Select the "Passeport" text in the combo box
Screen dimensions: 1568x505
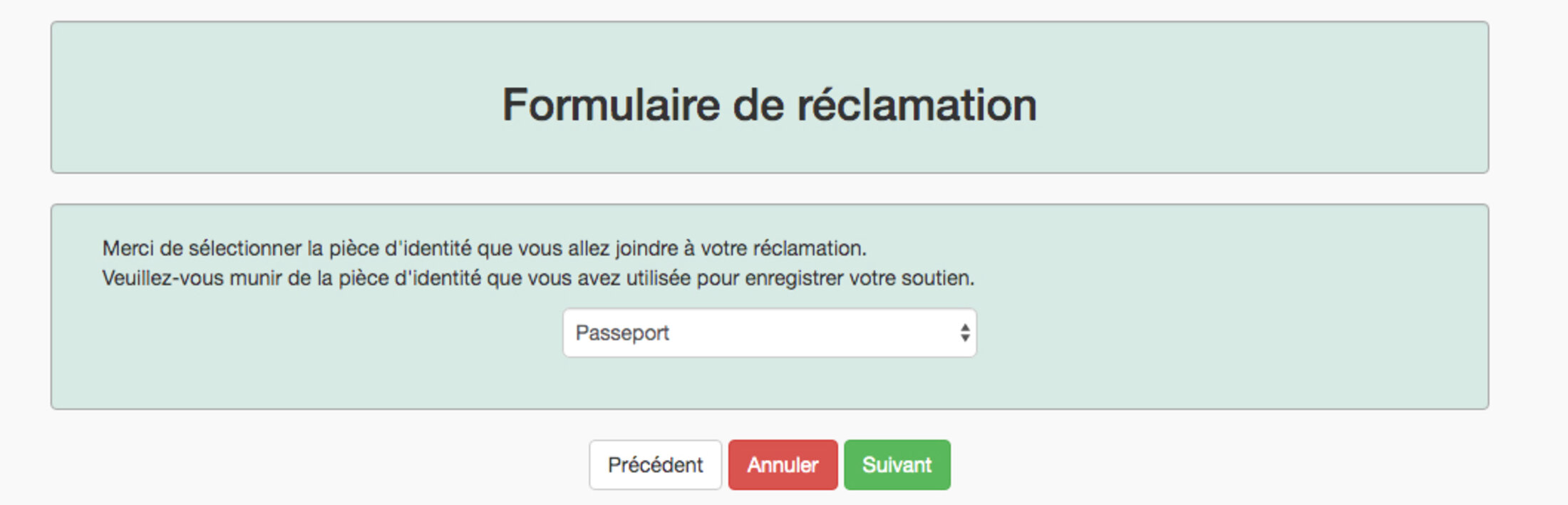pyautogui.click(x=622, y=333)
